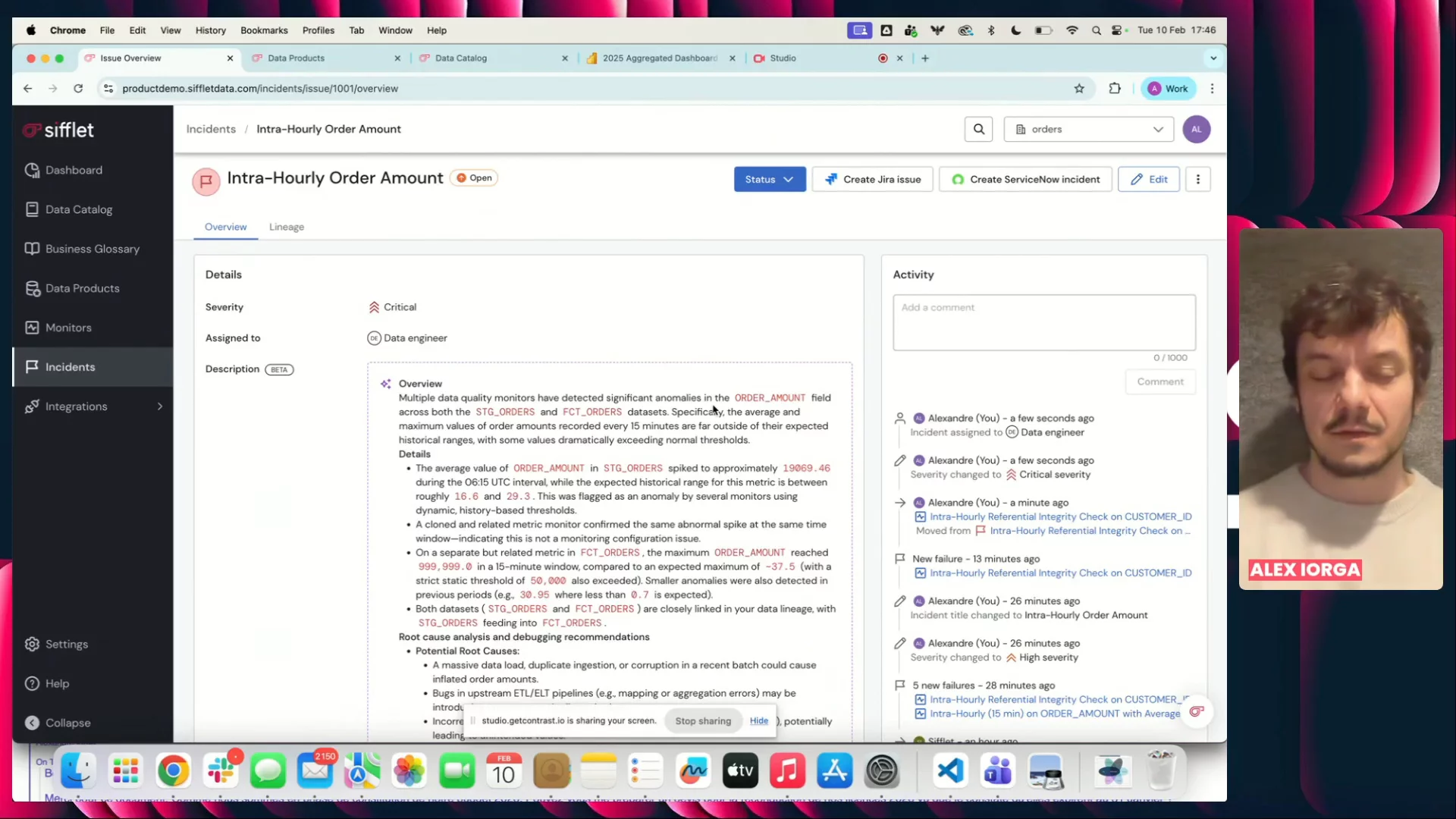
Task: Open Incidents breadcrumb link
Action: tap(211, 129)
